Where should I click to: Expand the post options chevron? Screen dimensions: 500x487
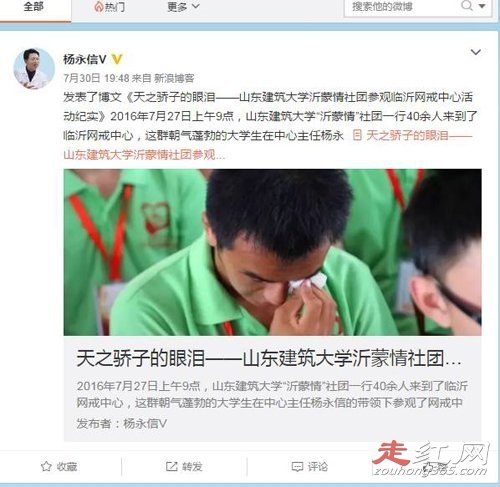coord(475,52)
